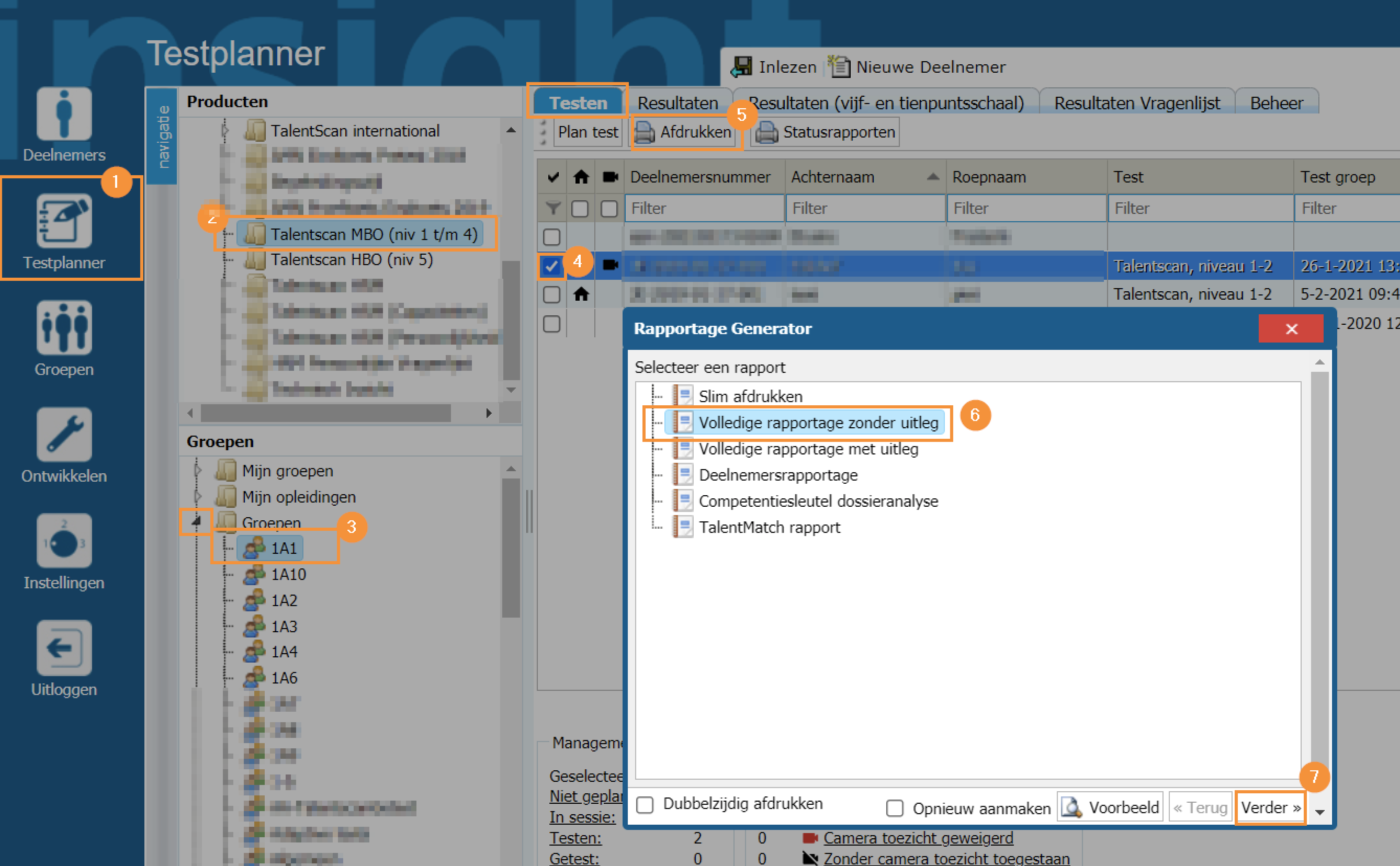Open Ontwikkelen wrench icon
1400x866 pixels.
coord(64,434)
